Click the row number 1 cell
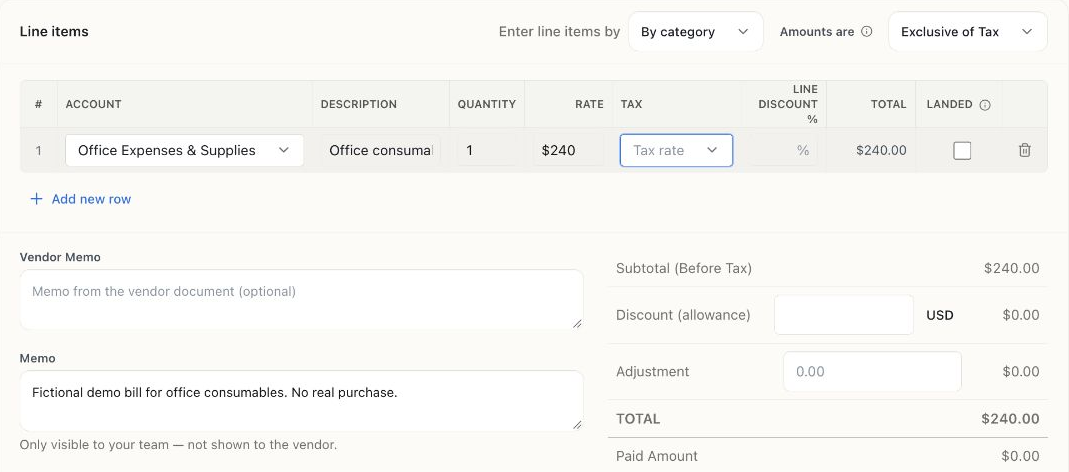Image resolution: width=1069 pixels, height=472 pixels. point(39,150)
